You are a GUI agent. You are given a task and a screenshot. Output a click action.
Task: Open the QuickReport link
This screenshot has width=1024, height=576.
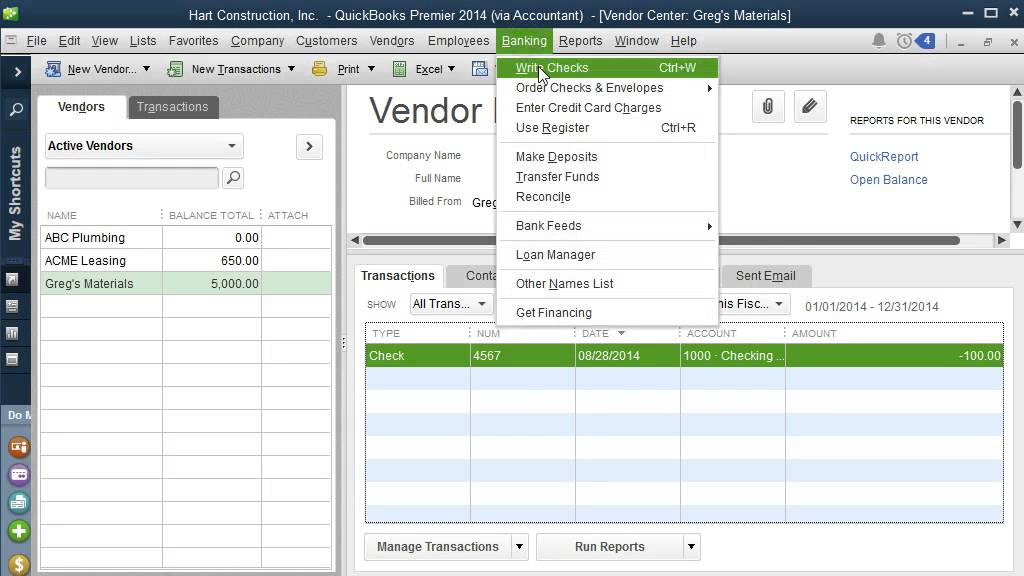click(884, 157)
